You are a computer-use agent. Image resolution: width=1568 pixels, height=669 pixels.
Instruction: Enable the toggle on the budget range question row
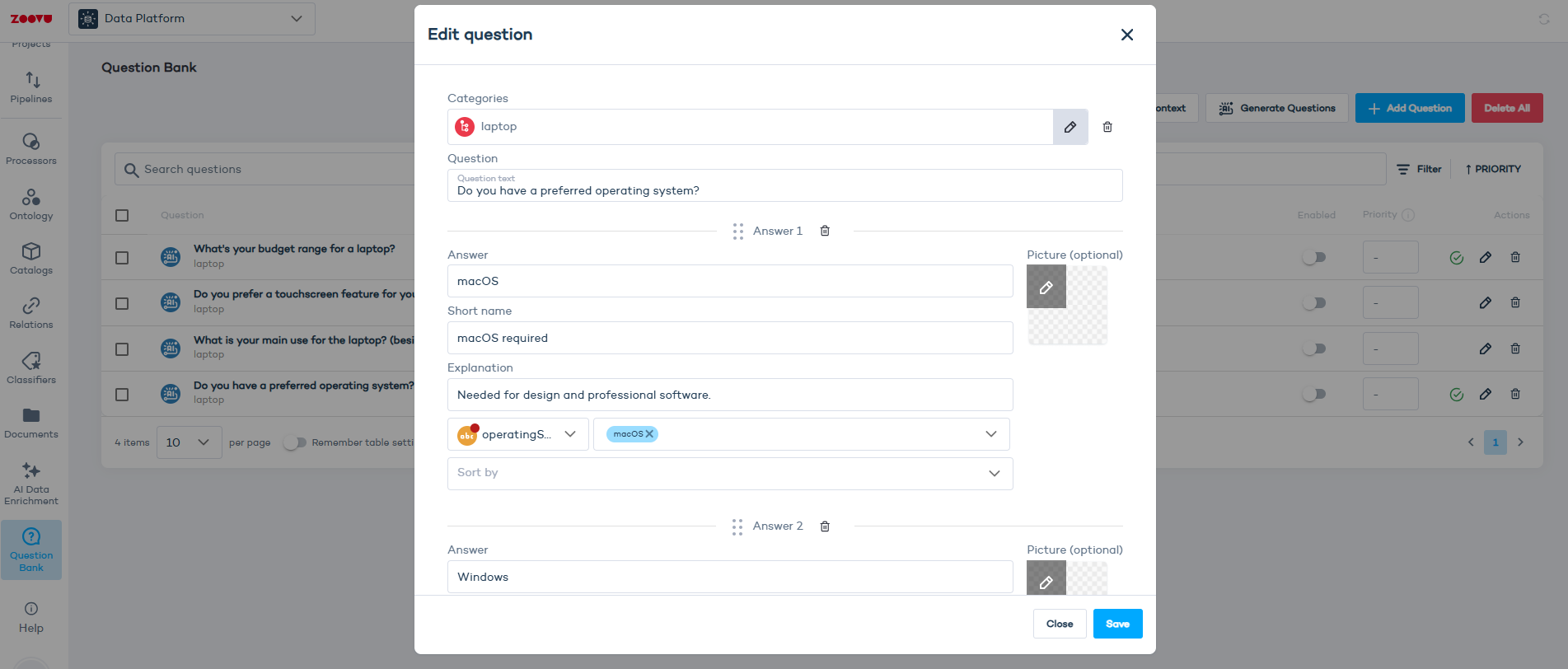point(1314,257)
